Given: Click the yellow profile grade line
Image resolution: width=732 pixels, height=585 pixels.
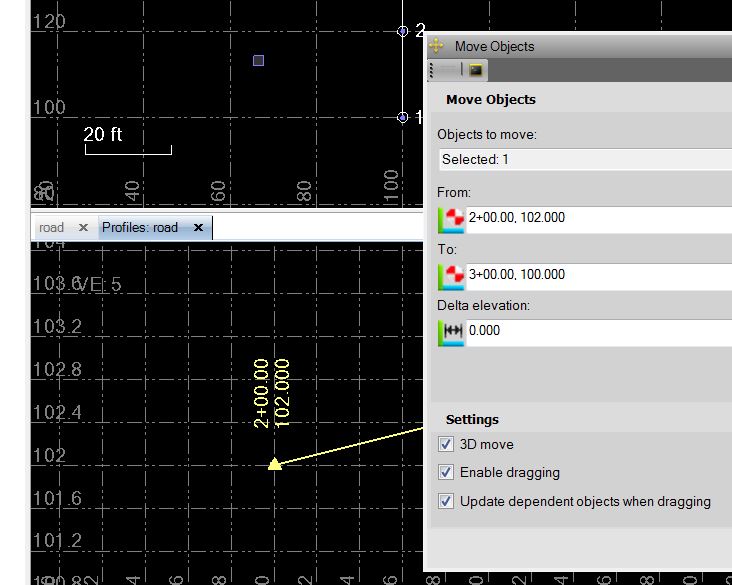Looking at the screenshot, I should pos(352,446).
